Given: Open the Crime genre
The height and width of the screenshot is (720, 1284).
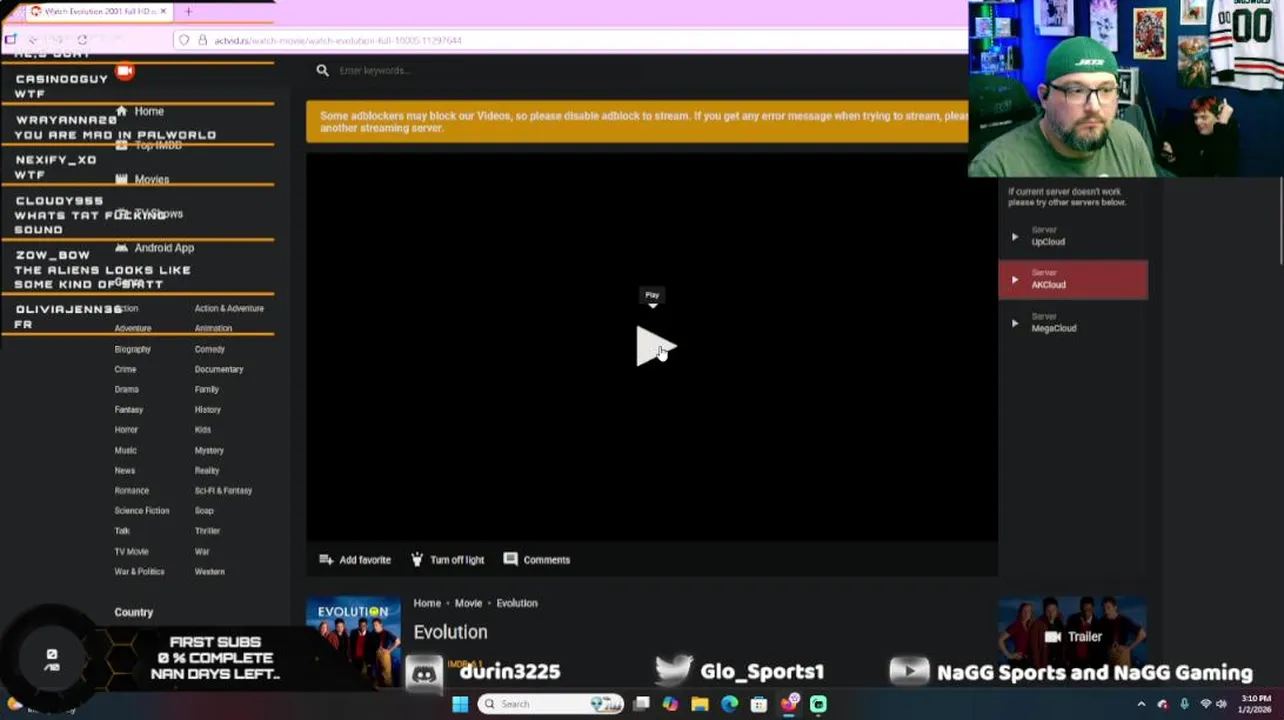Looking at the screenshot, I should click(x=125, y=369).
